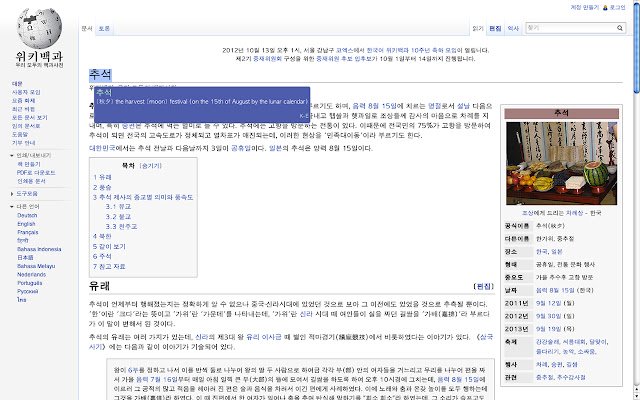The image size is (640, 400).
Task: Click the vertical scrollbar thumb
Action: [637, 47]
